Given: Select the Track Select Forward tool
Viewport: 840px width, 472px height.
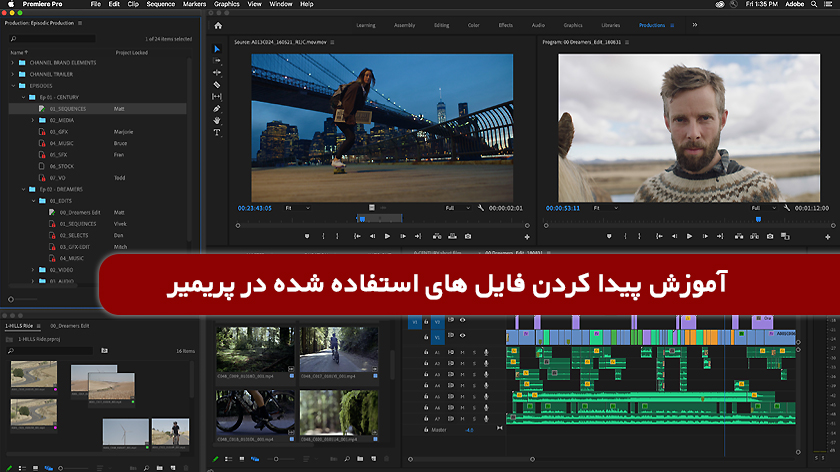Looking at the screenshot, I should tap(217, 61).
